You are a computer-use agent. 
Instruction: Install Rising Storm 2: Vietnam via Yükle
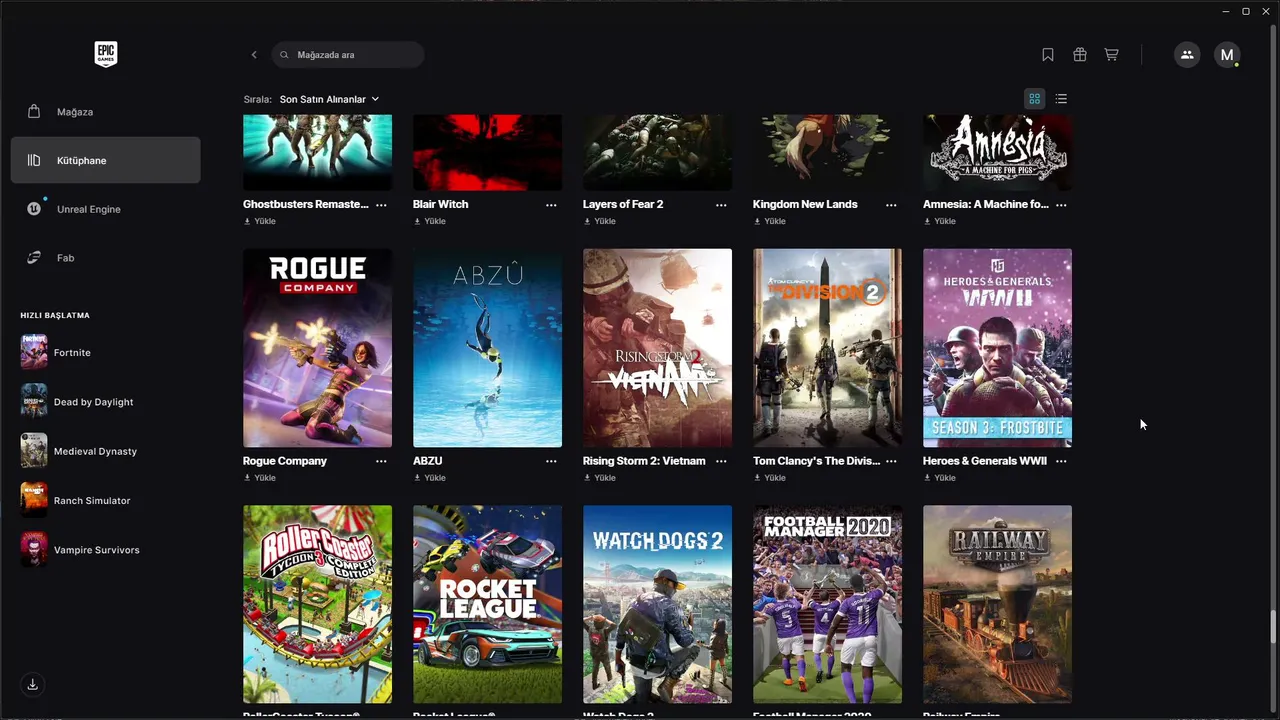(x=600, y=478)
